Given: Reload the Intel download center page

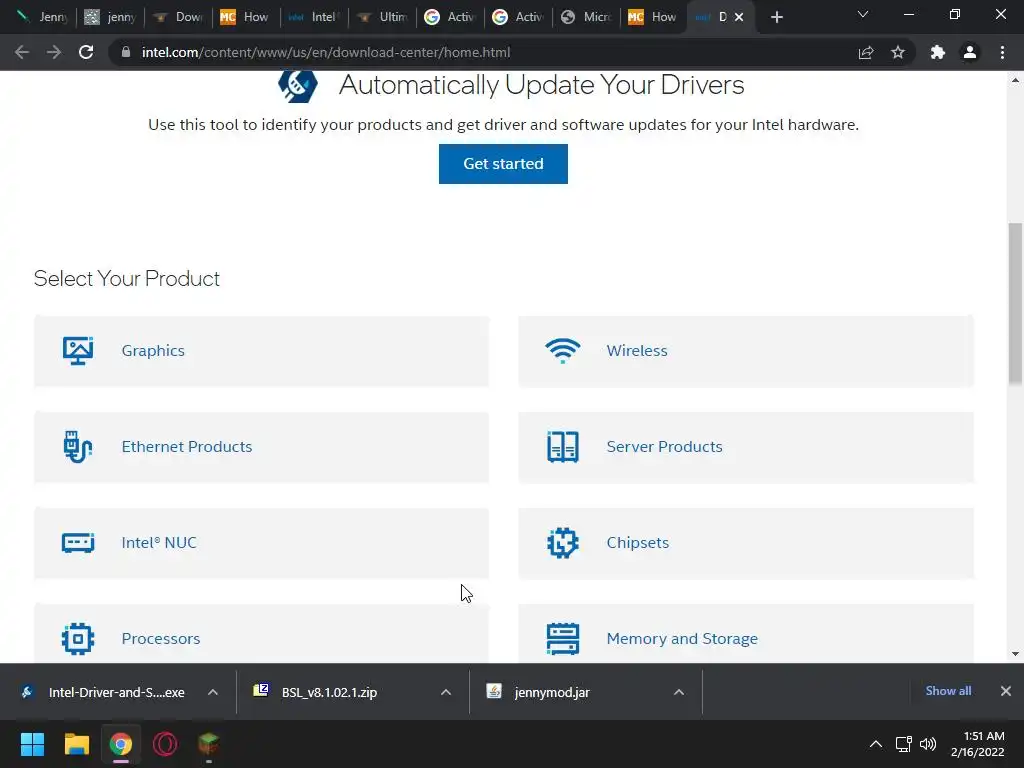Looking at the screenshot, I should [x=86, y=52].
